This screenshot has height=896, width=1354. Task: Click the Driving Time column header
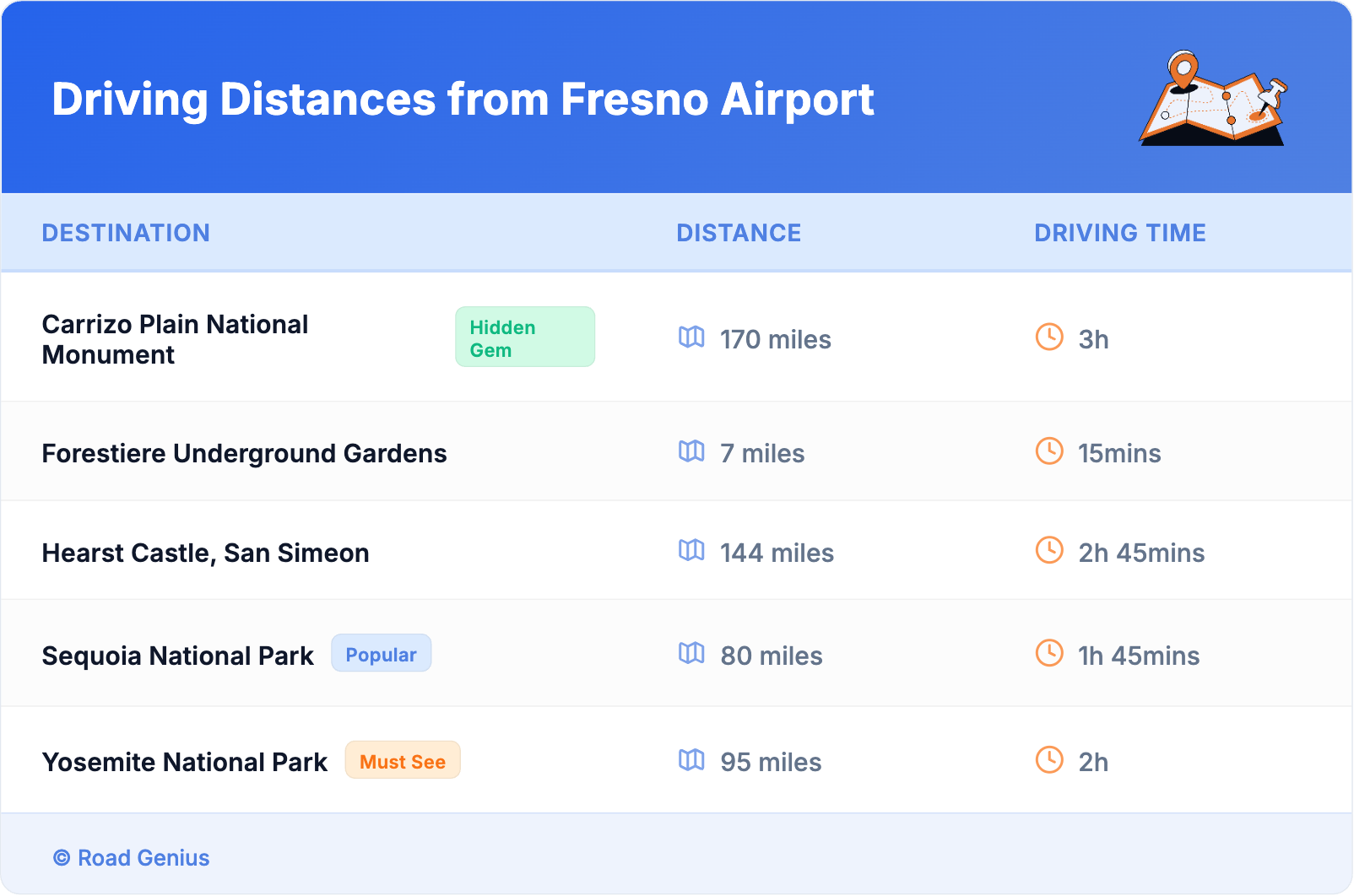(1120, 233)
